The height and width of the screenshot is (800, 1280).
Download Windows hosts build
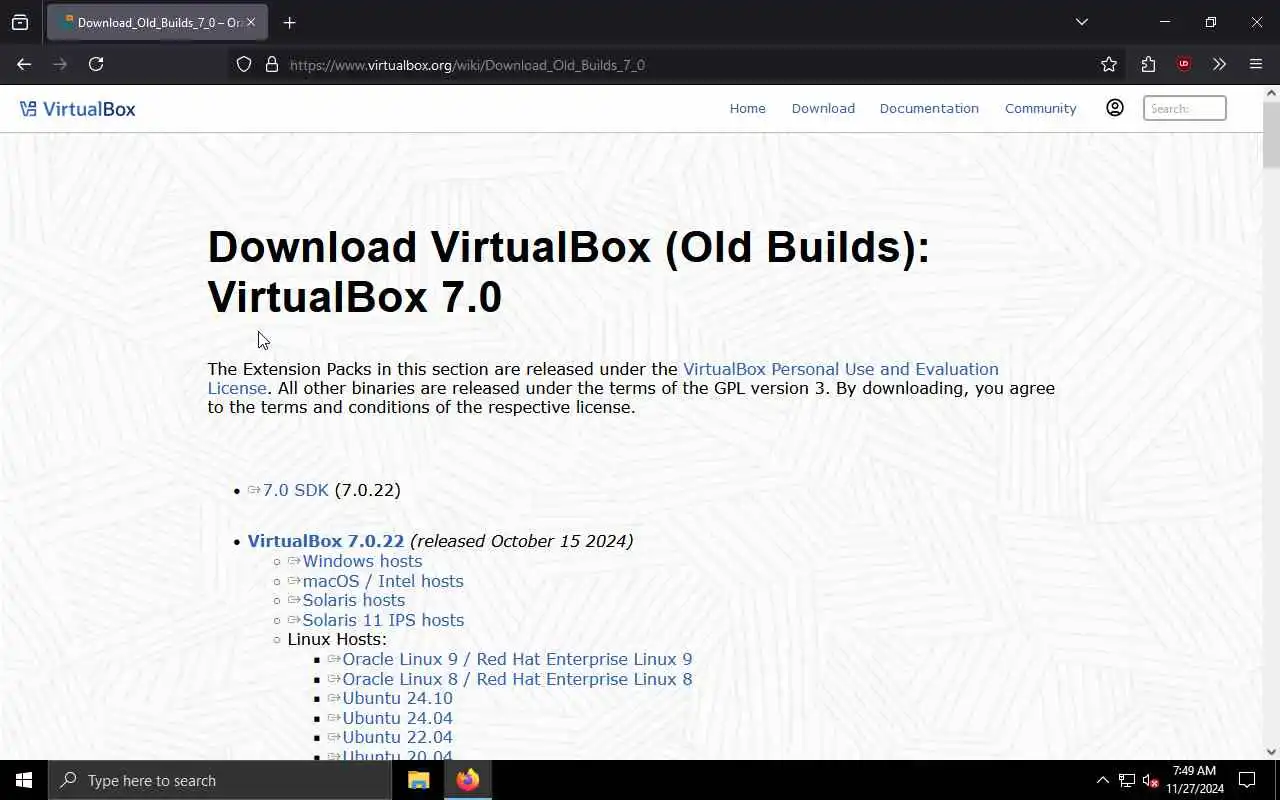pos(362,561)
